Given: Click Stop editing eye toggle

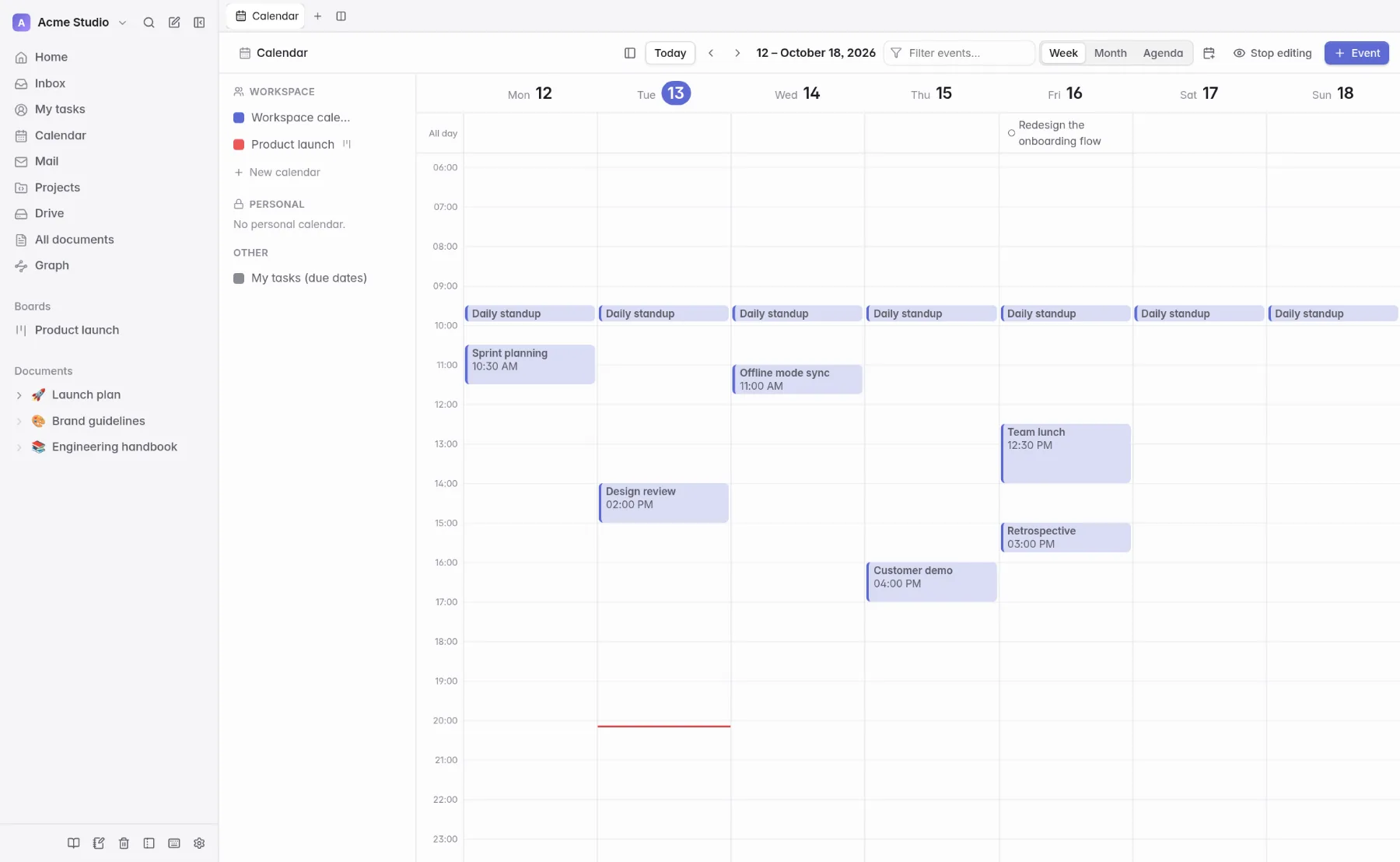Looking at the screenshot, I should pyautogui.click(x=1272, y=53).
